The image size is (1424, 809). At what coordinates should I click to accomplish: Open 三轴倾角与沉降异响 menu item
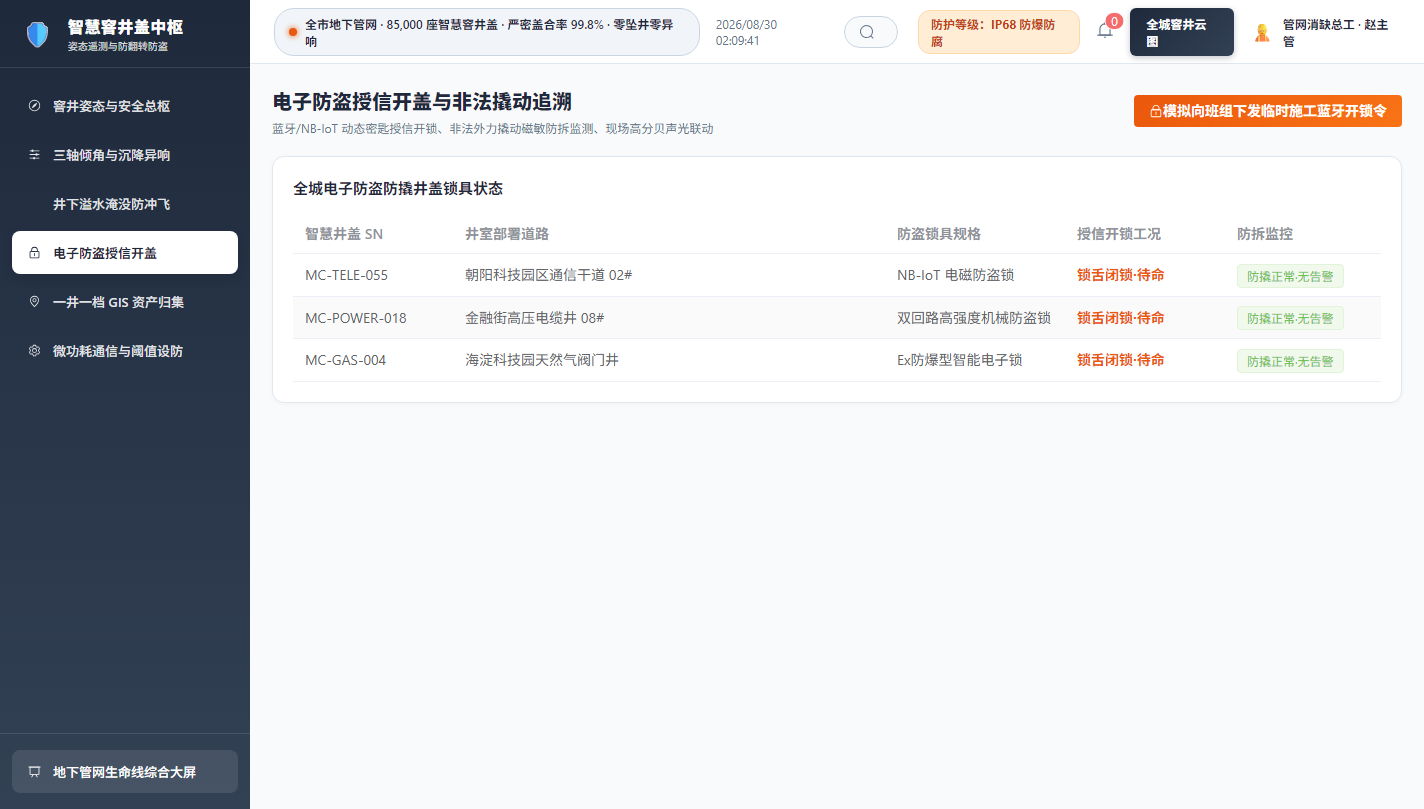click(x=125, y=155)
